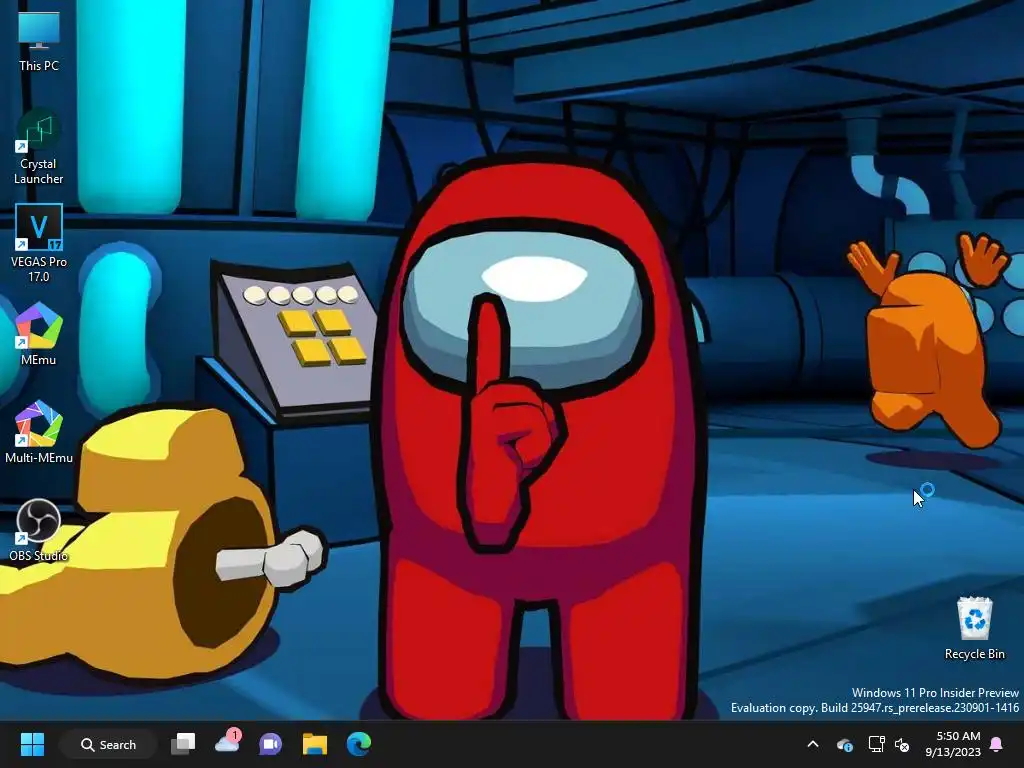
Task: Open File Explorer from the taskbar
Action: 315,744
